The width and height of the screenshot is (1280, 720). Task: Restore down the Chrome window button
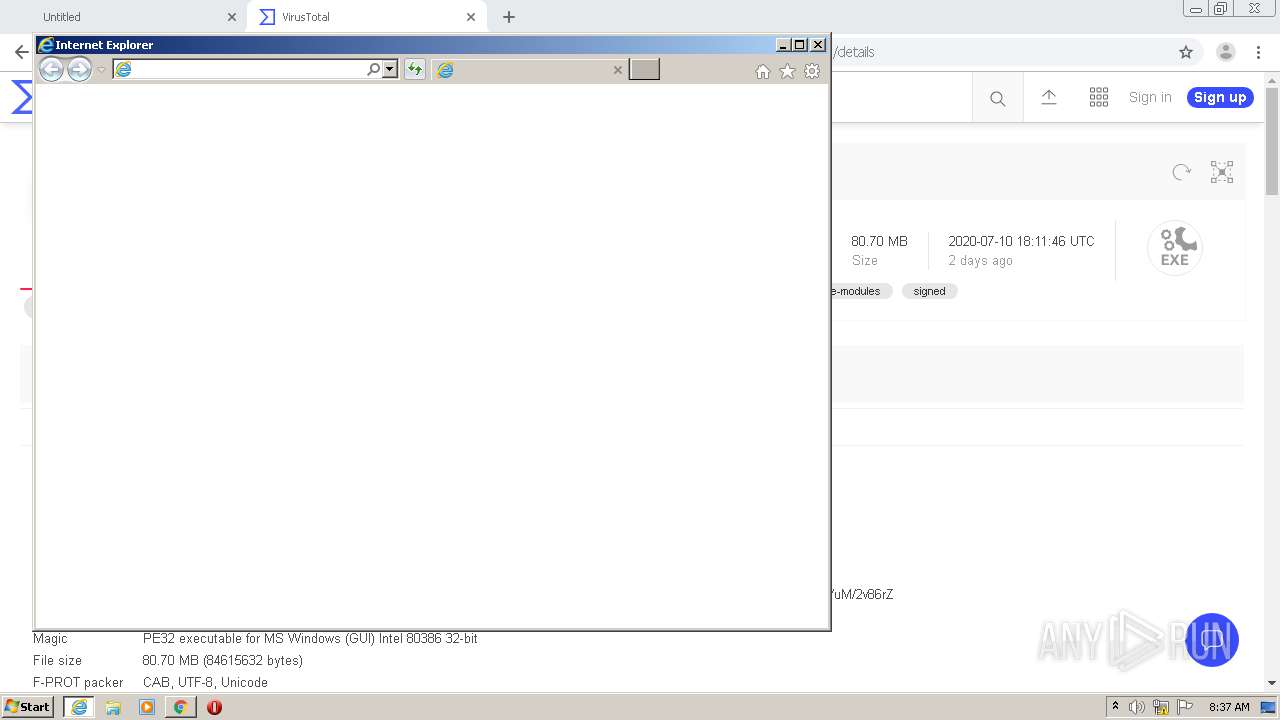click(x=1220, y=9)
